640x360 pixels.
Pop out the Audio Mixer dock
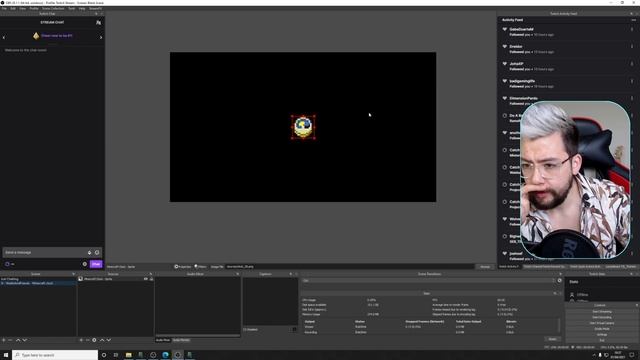[x=238, y=274]
